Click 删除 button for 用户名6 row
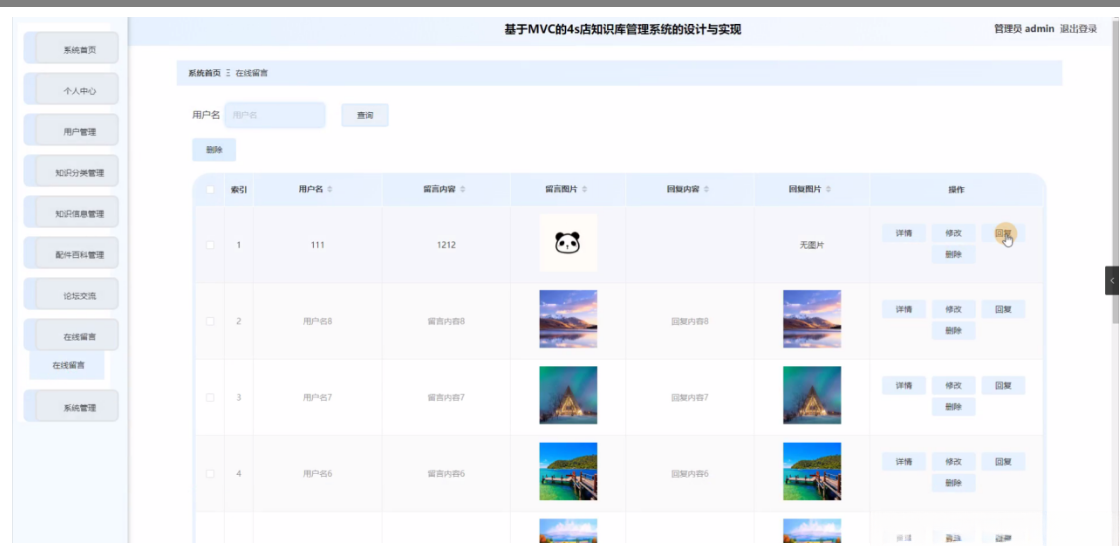 tap(954, 483)
